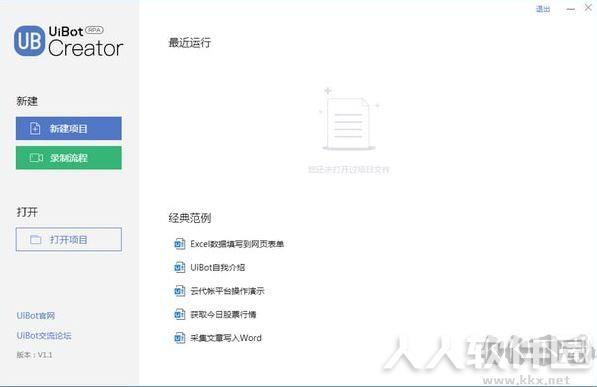This screenshot has height=387, width=597.
Task: Click the 新建项目 button
Action: [x=69, y=128]
